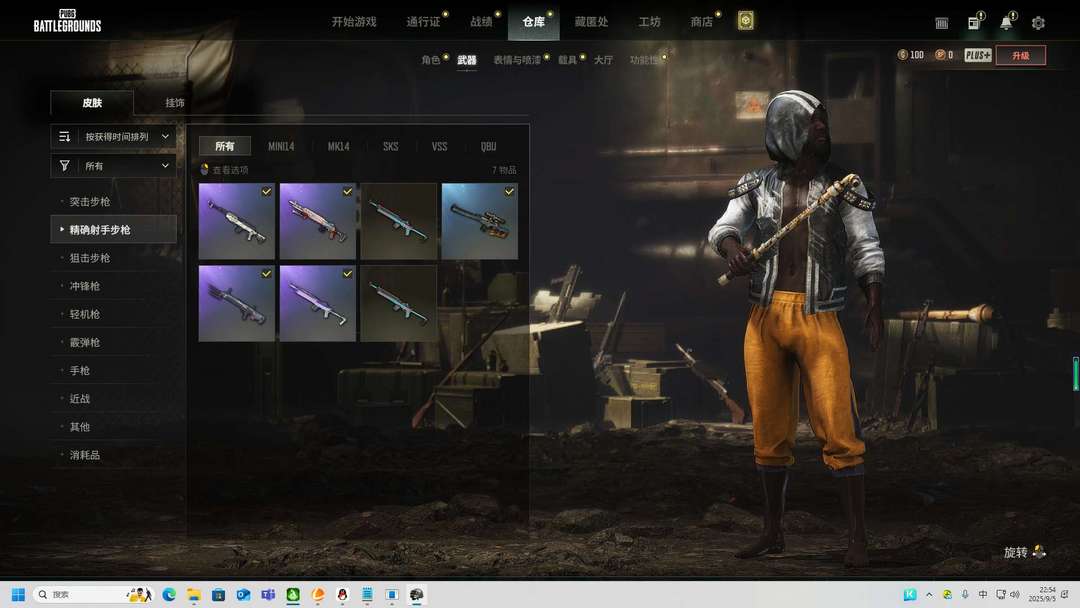Image resolution: width=1080 pixels, height=608 pixels.
Task: Open the news panel icon
Action: 974,23
